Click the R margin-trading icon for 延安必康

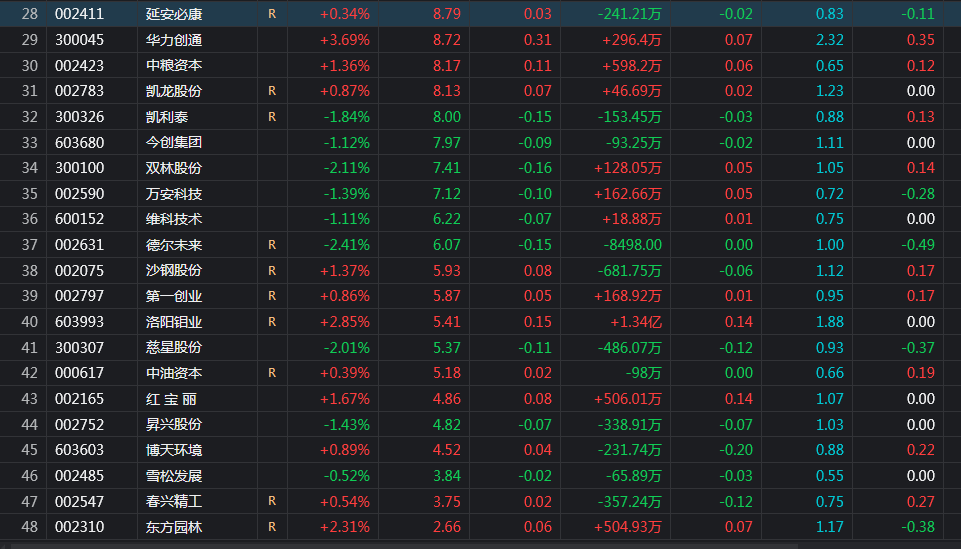[272, 14]
